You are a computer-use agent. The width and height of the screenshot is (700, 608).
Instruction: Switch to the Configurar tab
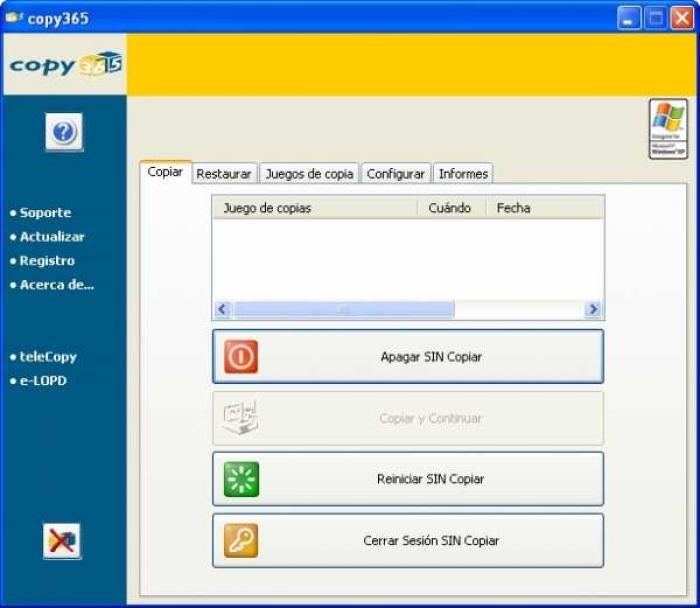point(396,174)
